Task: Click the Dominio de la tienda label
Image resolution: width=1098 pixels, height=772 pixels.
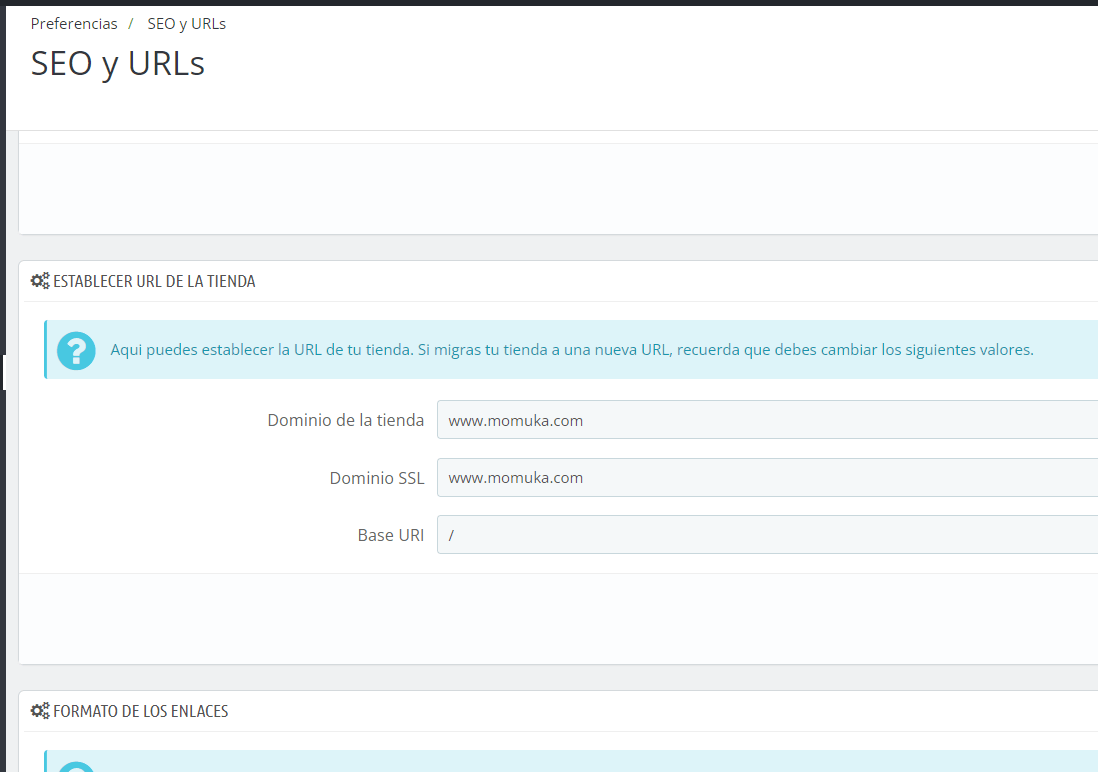Action: [346, 420]
